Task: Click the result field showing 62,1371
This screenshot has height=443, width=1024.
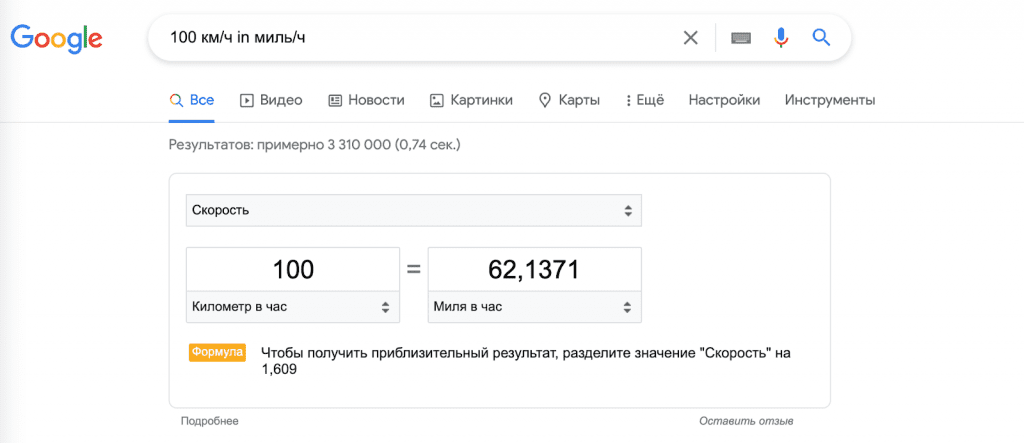Action: [534, 269]
